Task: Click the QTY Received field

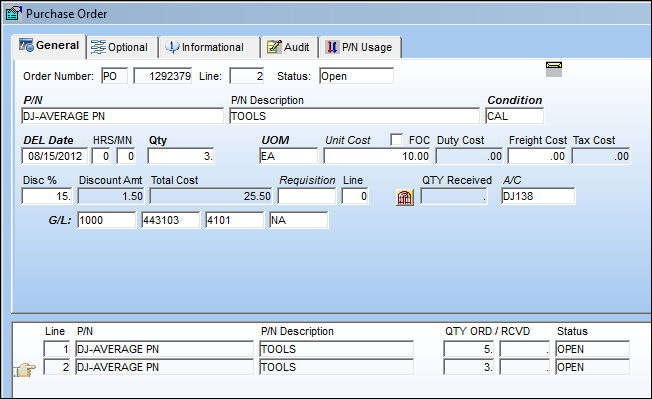Action: [454, 196]
